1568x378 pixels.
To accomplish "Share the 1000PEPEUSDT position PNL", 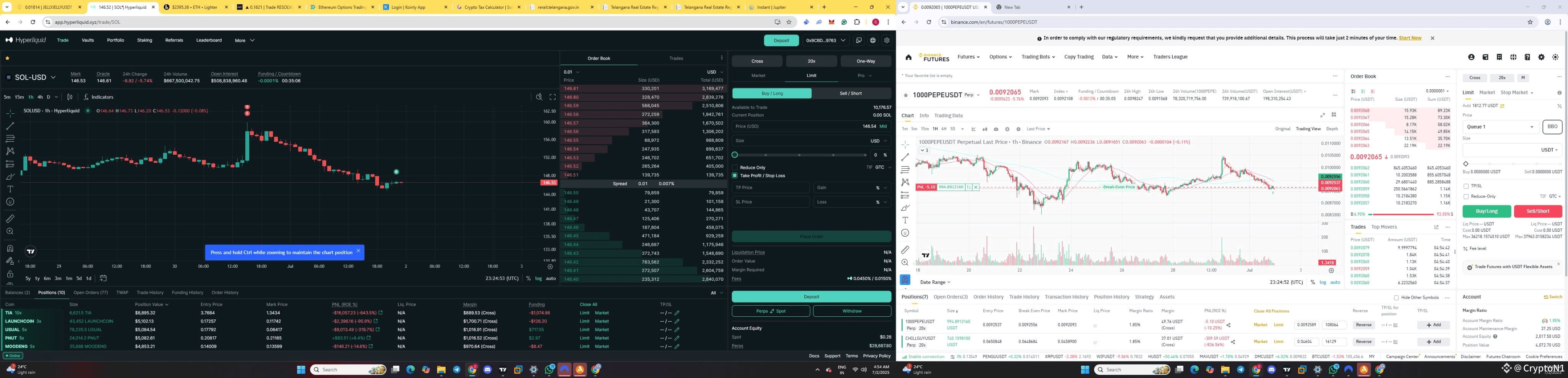I will tap(1228, 325).
